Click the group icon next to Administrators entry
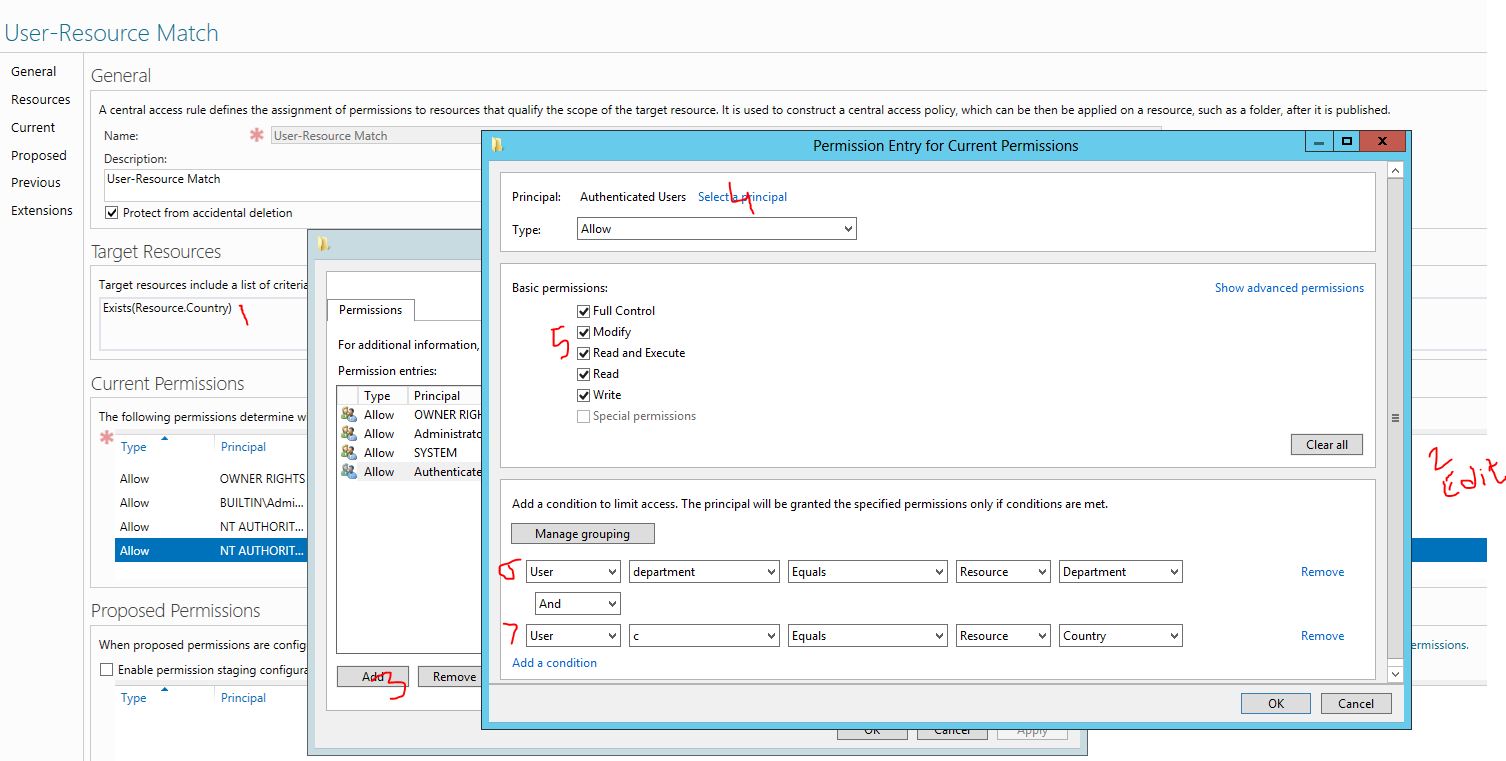This screenshot has width=1506, height=761. [x=351, y=433]
